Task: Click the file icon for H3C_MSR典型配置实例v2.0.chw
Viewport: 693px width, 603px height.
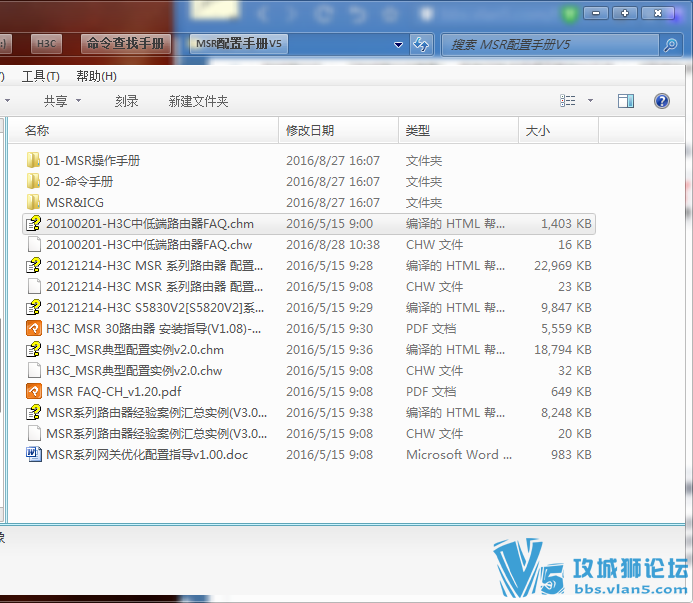Action: pyautogui.click(x=34, y=370)
